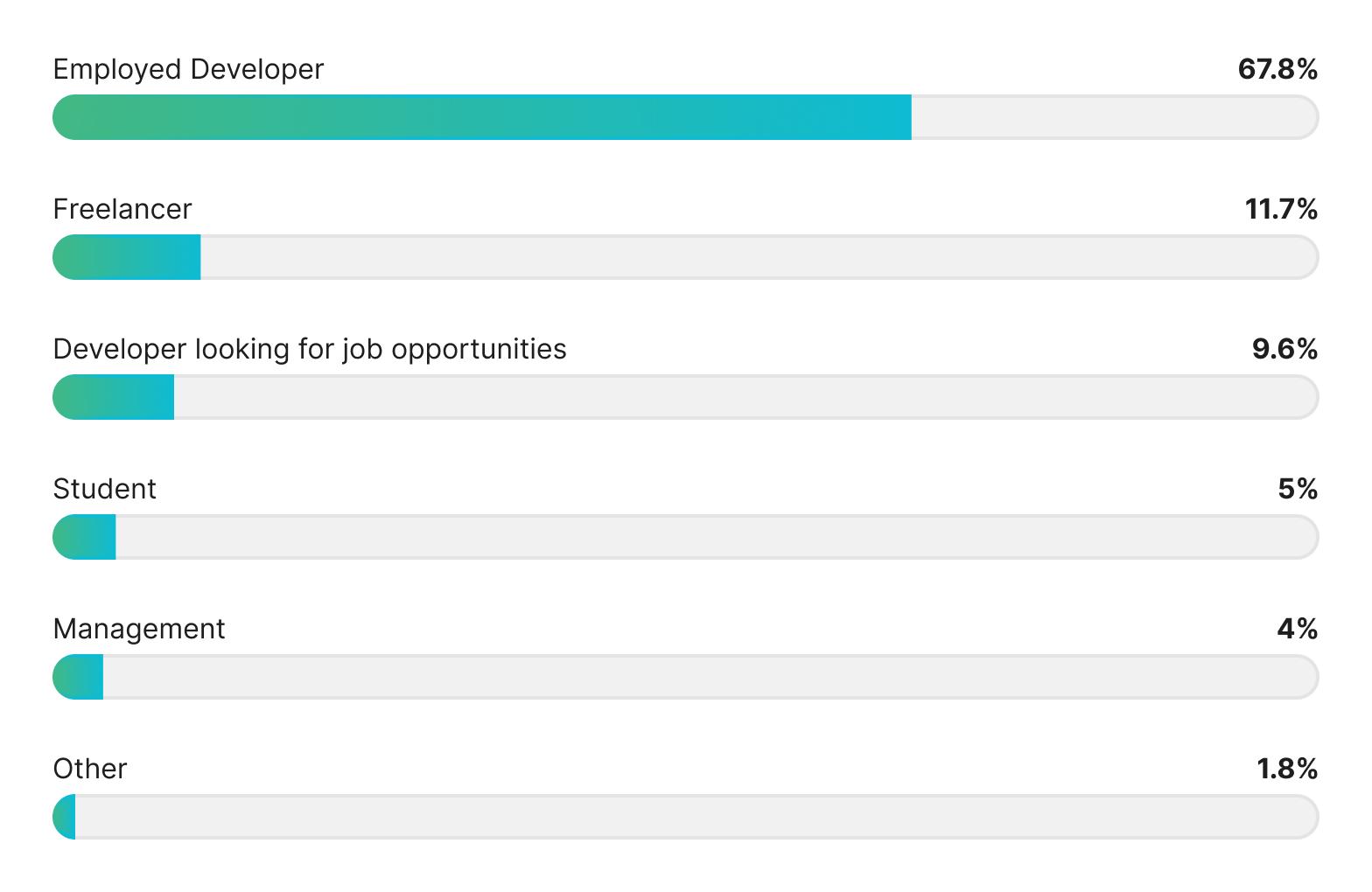Image resolution: width=1372 pixels, height=892 pixels.
Task: Click the 9.6% percentage value
Action: [1284, 349]
